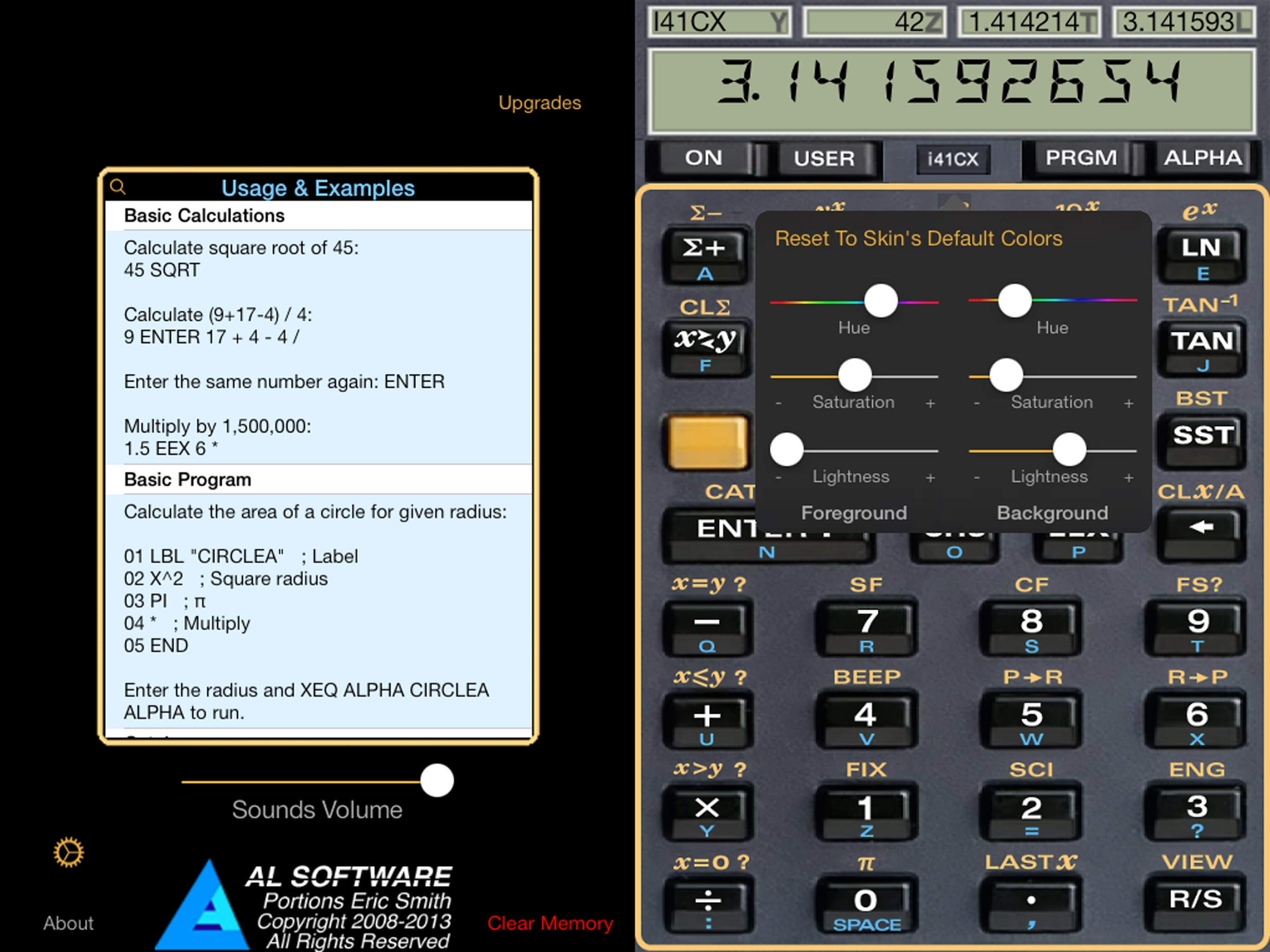1270x952 pixels.
Task: Tap the L register showing 3.141593
Action: click(x=1184, y=22)
